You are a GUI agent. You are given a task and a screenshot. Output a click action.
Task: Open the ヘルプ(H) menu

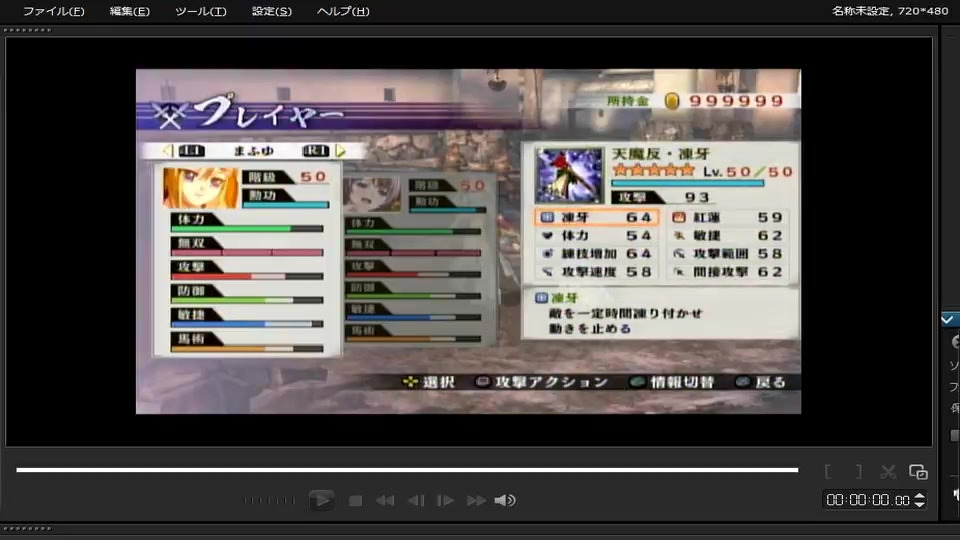click(343, 11)
